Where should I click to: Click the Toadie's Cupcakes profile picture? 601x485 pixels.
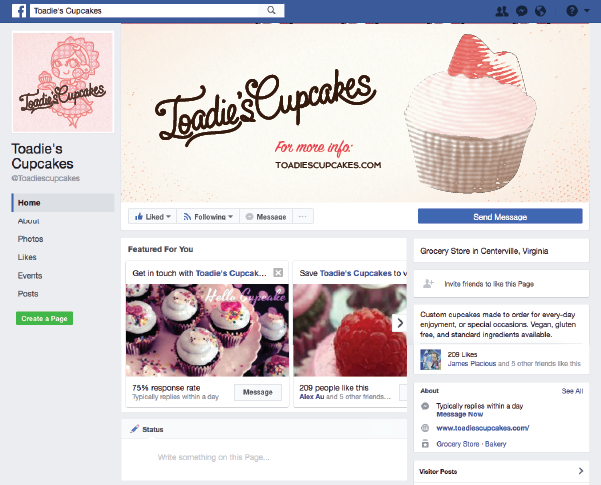[63, 82]
